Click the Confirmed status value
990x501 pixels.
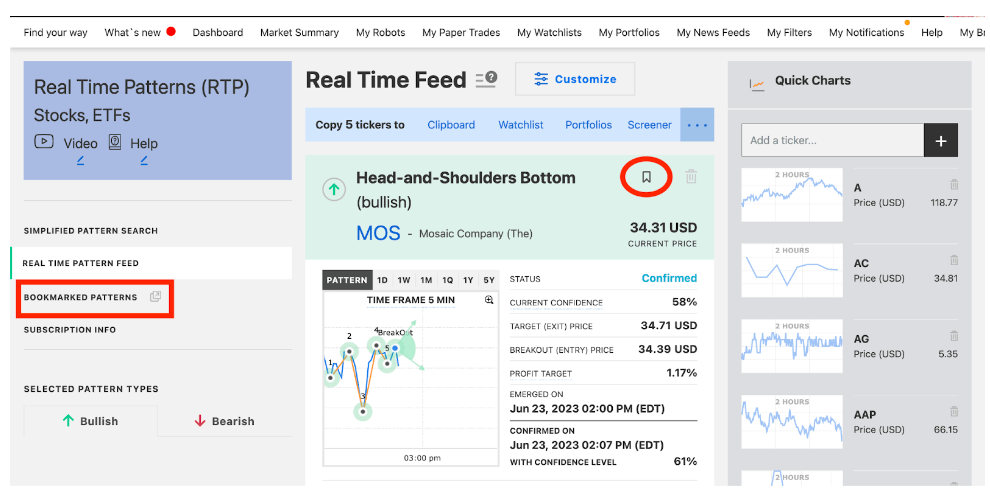669,278
